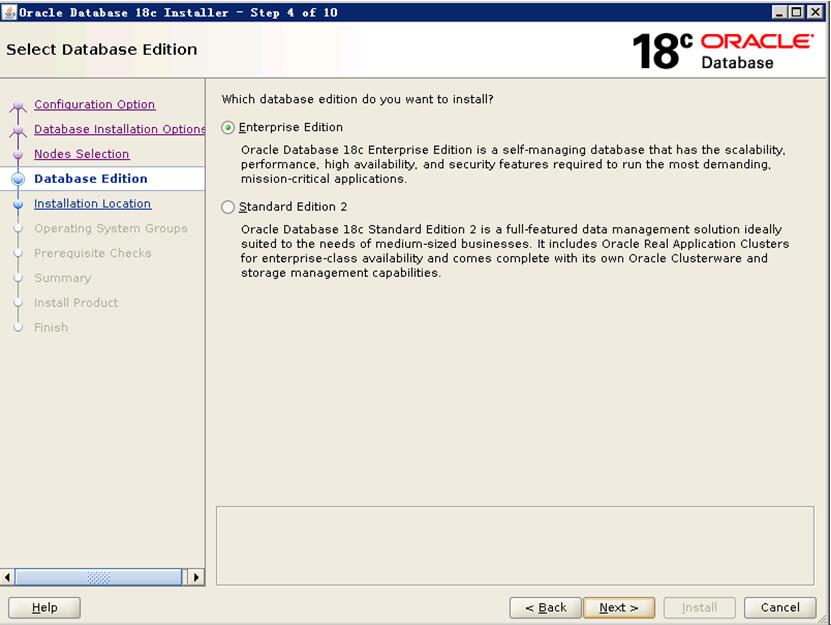This screenshot has height=625, width=831.
Task: Click the Help button
Action: point(45,608)
